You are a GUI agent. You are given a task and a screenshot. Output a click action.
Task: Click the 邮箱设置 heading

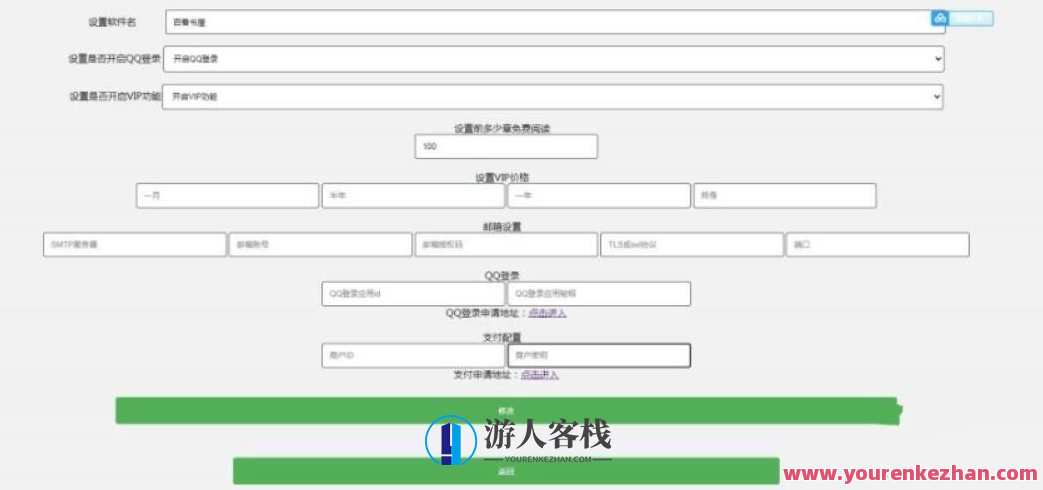point(502,227)
